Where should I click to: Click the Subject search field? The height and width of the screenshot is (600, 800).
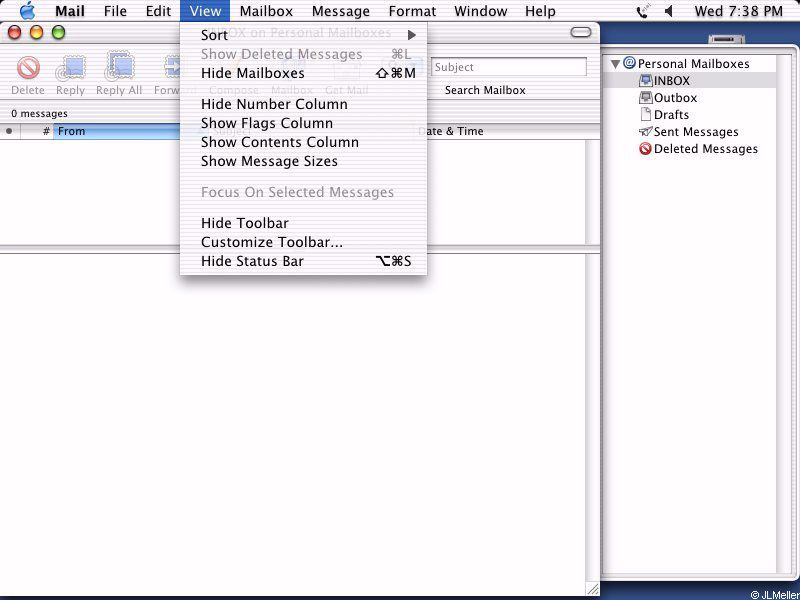click(509, 67)
